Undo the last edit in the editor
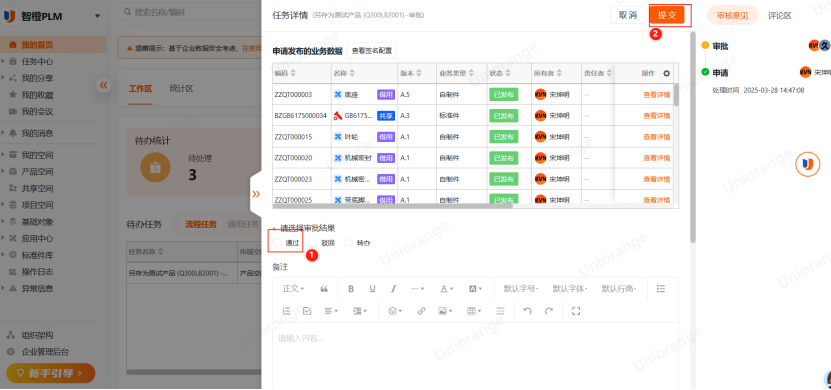The width and height of the screenshot is (831, 390). click(527, 311)
